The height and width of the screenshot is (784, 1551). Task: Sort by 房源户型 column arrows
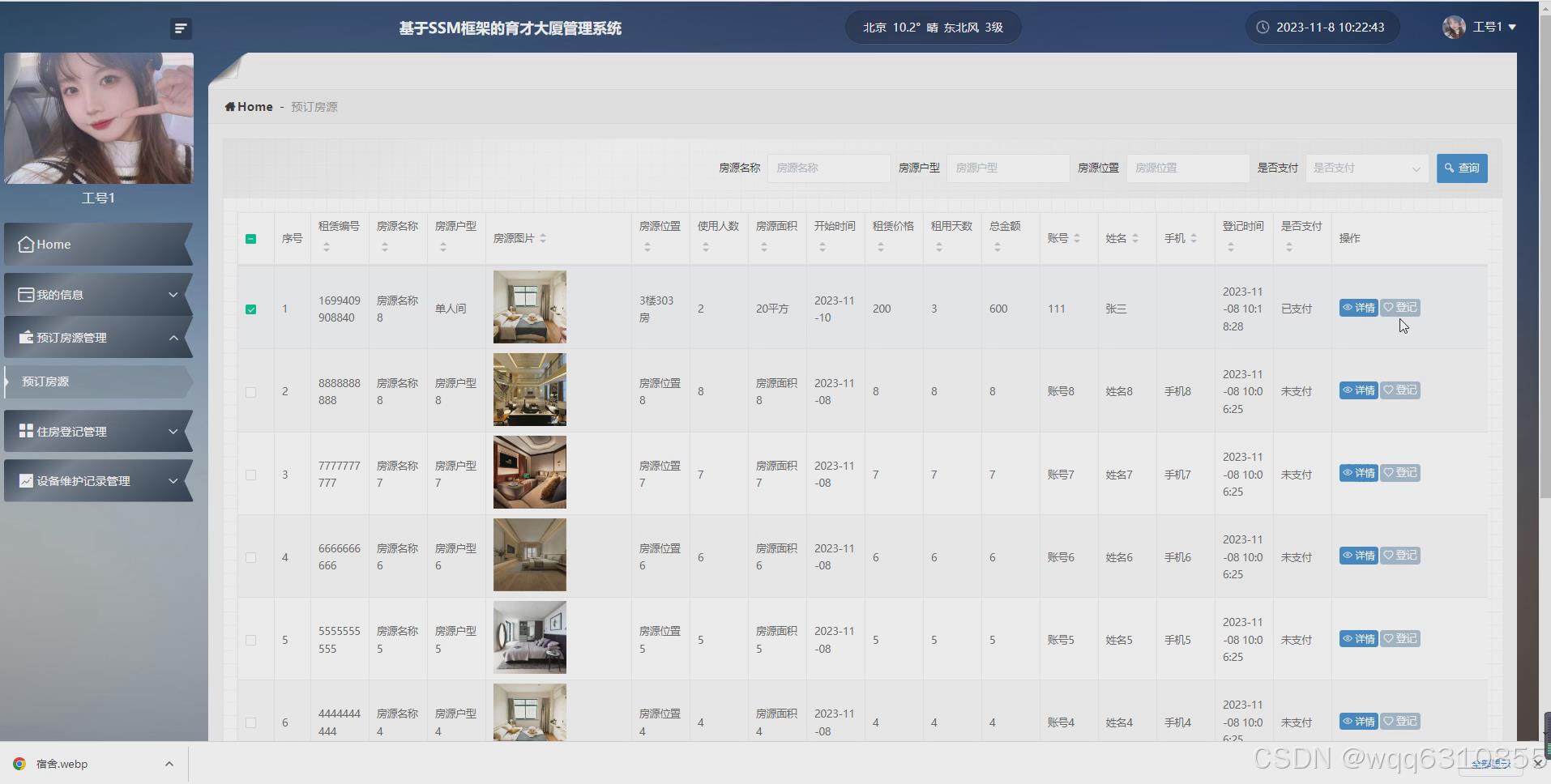tap(443, 247)
